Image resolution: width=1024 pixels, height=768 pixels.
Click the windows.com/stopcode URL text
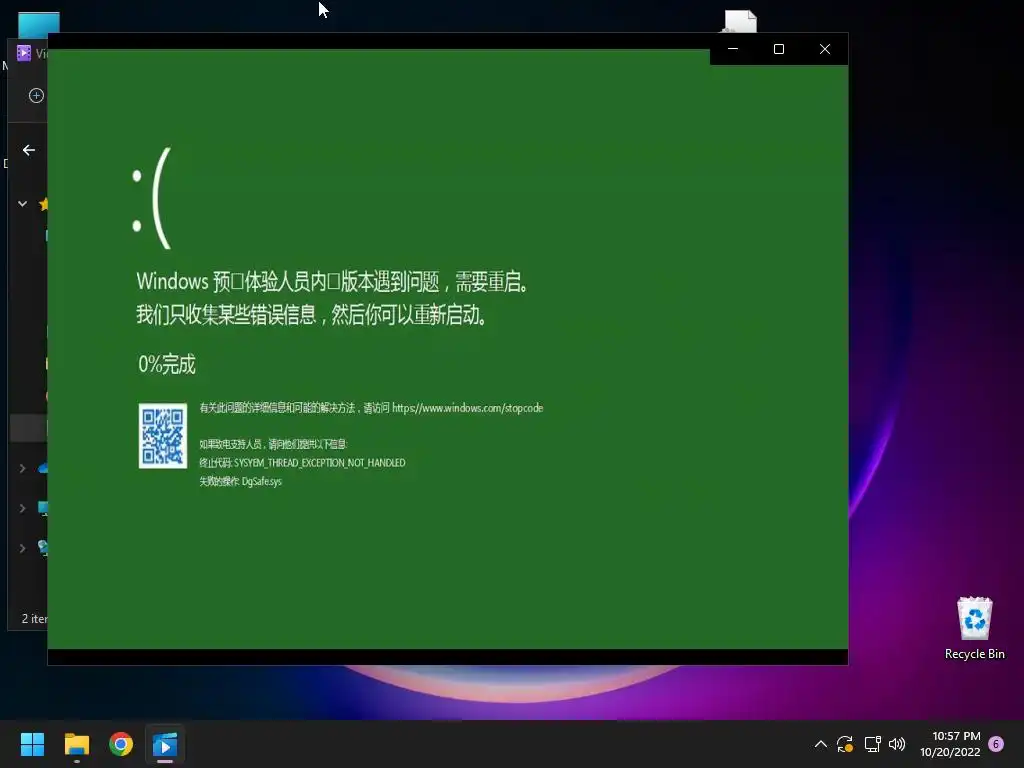click(x=468, y=408)
